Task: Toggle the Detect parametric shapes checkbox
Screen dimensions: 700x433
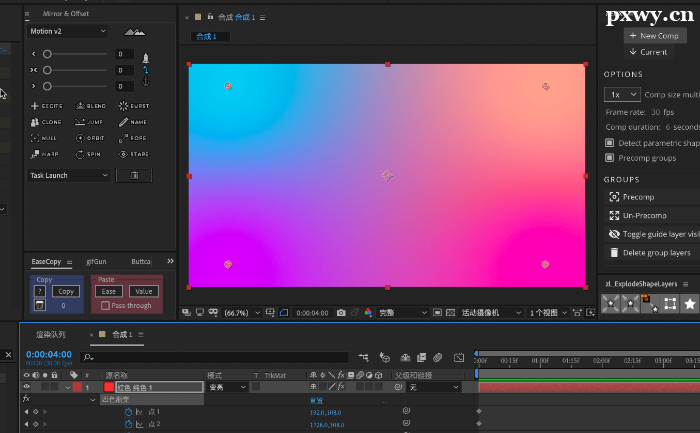Action: click(x=609, y=143)
